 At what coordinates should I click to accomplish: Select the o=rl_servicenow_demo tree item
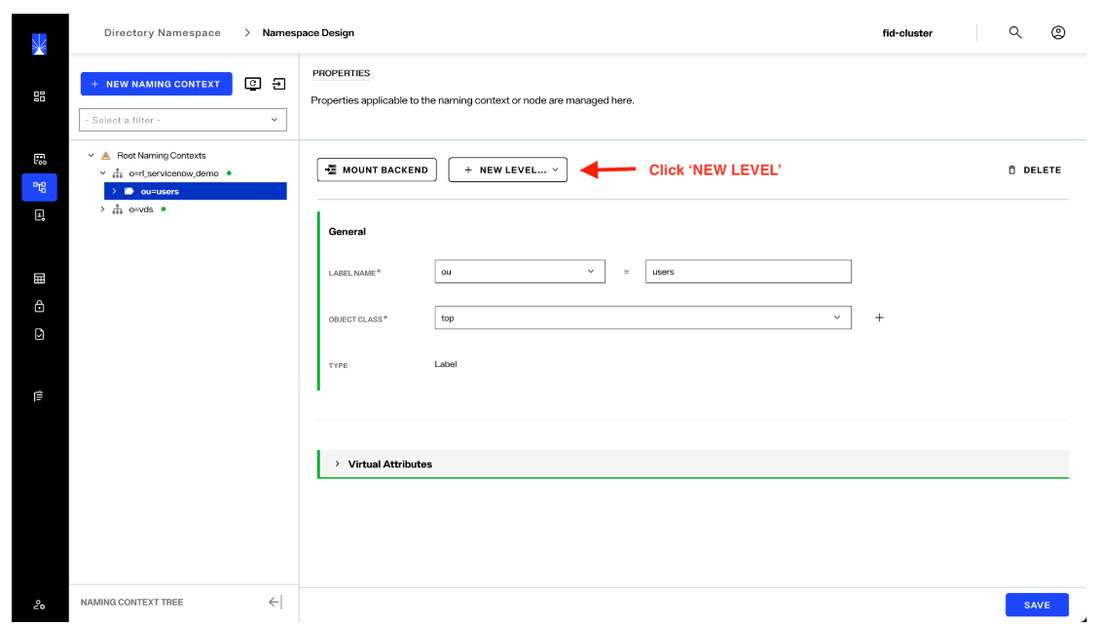(x=173, y=173)
